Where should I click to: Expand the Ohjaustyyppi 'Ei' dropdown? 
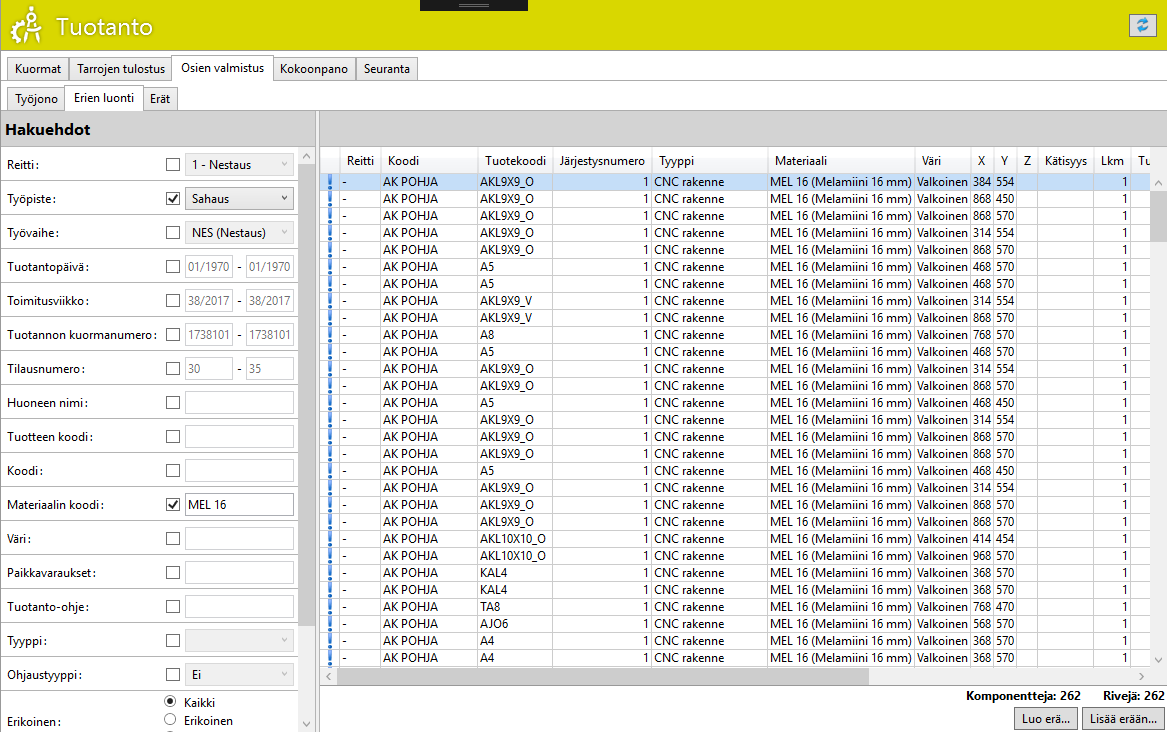(x=239, y=675)
